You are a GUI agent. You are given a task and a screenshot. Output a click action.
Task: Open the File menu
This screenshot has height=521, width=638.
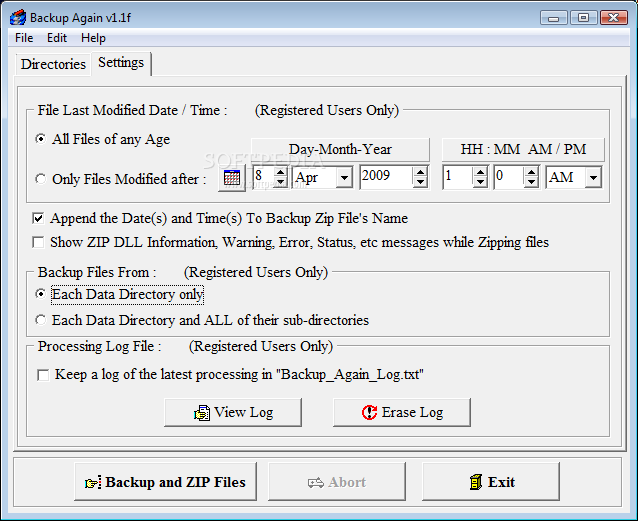coord(24,38)
